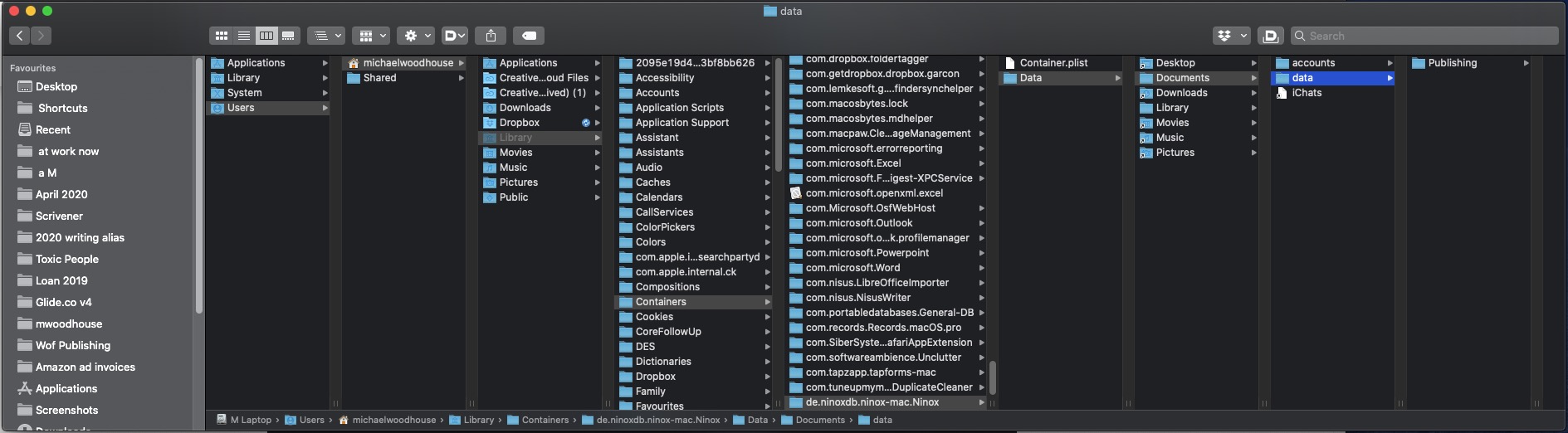Viewport: 1568px width, 433px height.
Task: Expand the Publishing folder arrow
Action: tap(1526, 64)
